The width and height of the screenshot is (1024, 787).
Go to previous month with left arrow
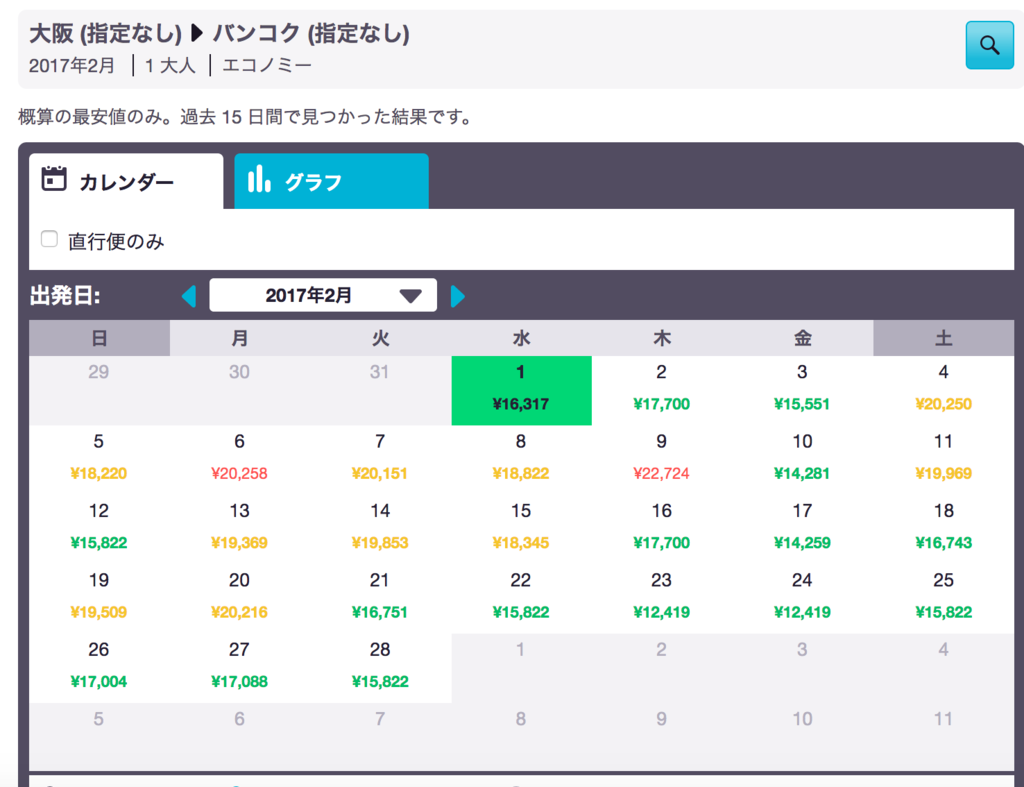189,296
